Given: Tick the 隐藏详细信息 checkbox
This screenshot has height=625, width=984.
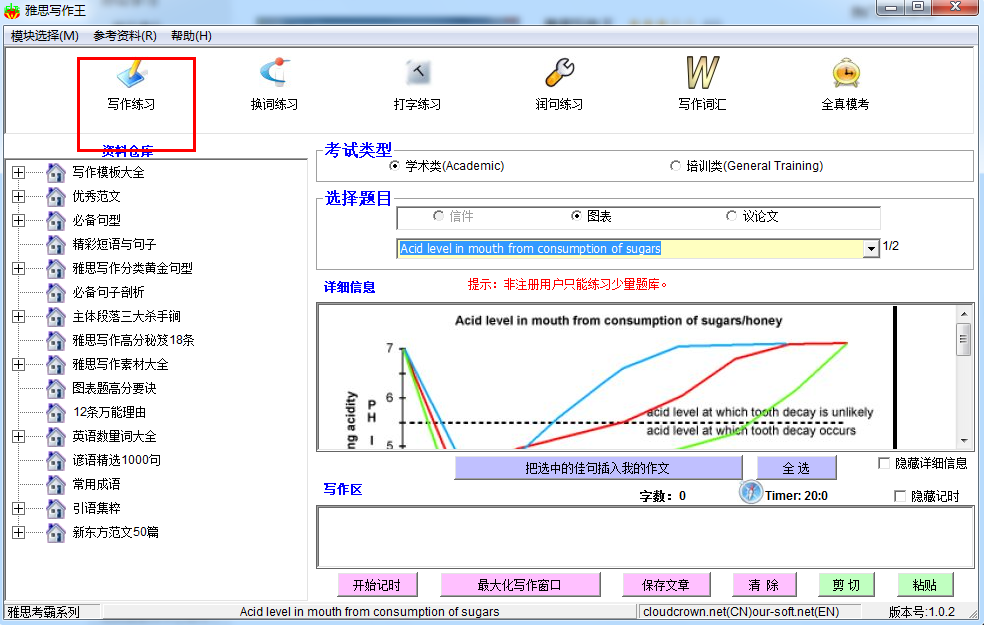Looking at the screenshot, I should (884, 463).
